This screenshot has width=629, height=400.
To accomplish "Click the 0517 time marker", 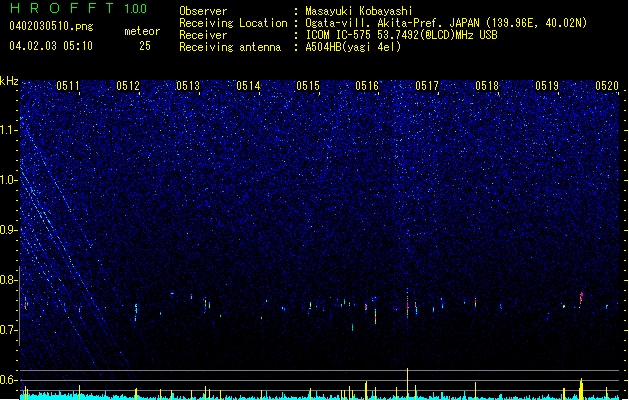I will (427, 86).
